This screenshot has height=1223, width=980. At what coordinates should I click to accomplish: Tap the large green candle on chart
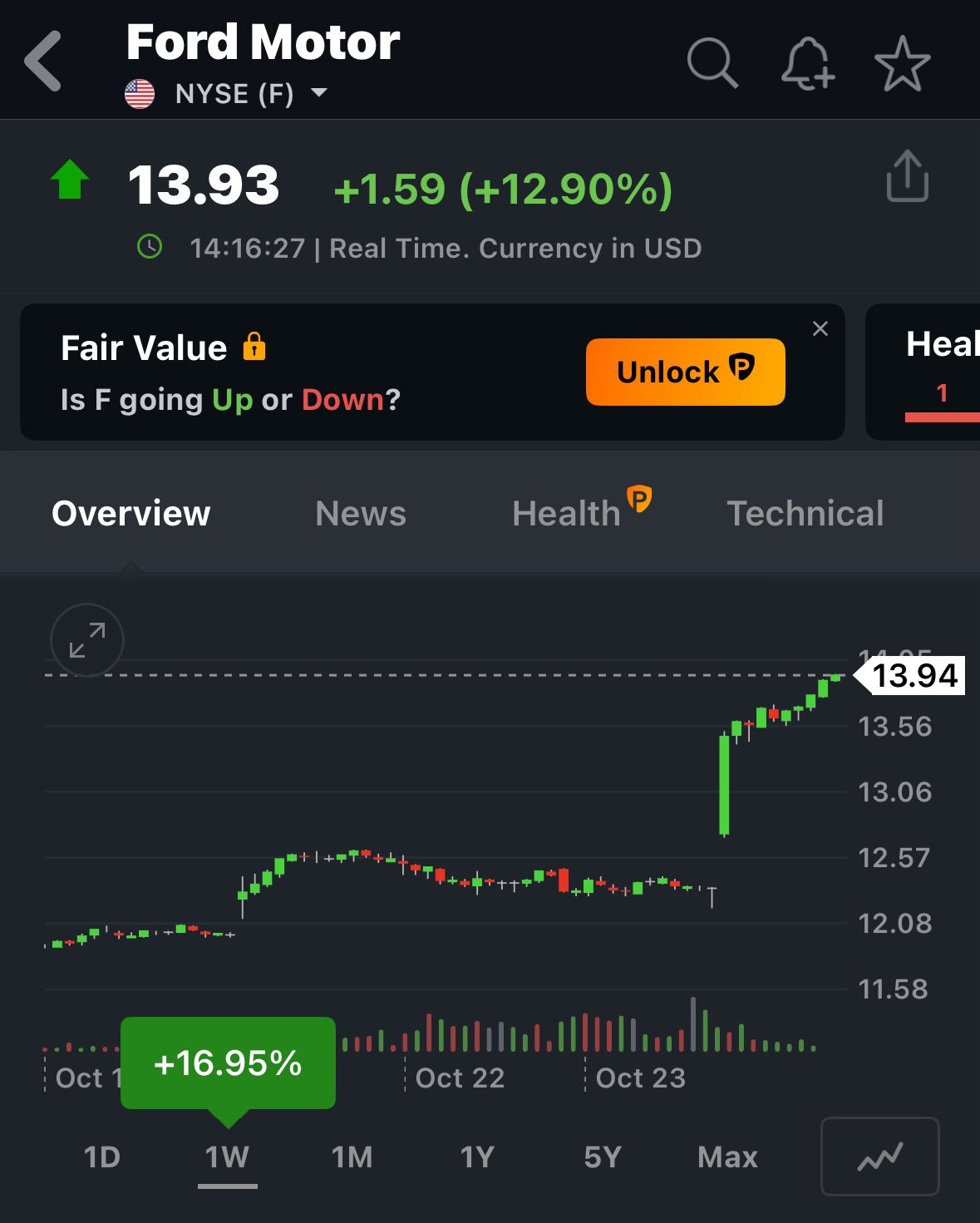[x=724, y=785]
